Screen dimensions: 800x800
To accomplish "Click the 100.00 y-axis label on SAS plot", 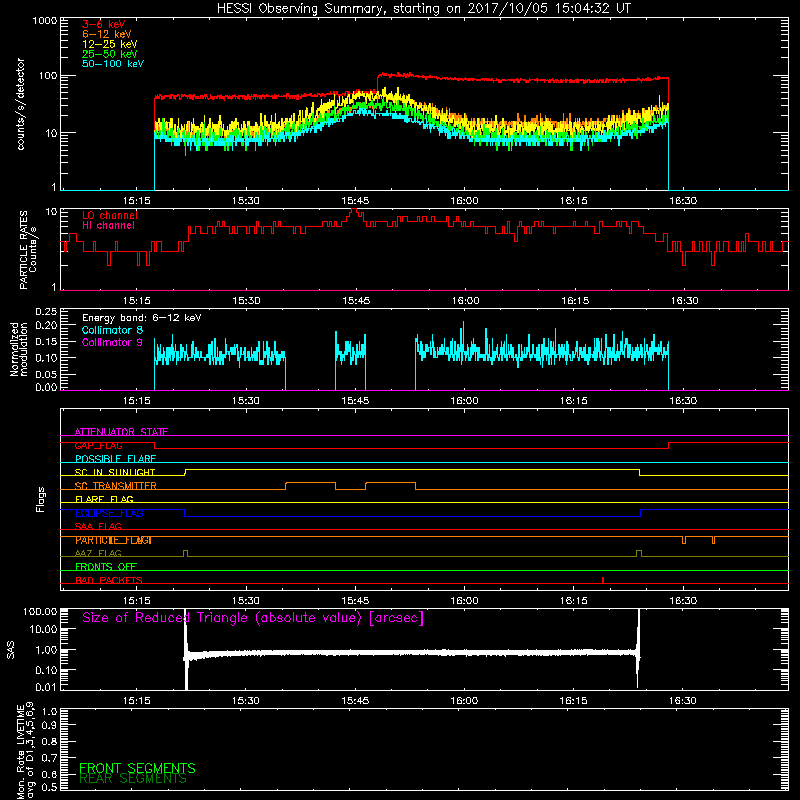I will (x=40, y=611).
